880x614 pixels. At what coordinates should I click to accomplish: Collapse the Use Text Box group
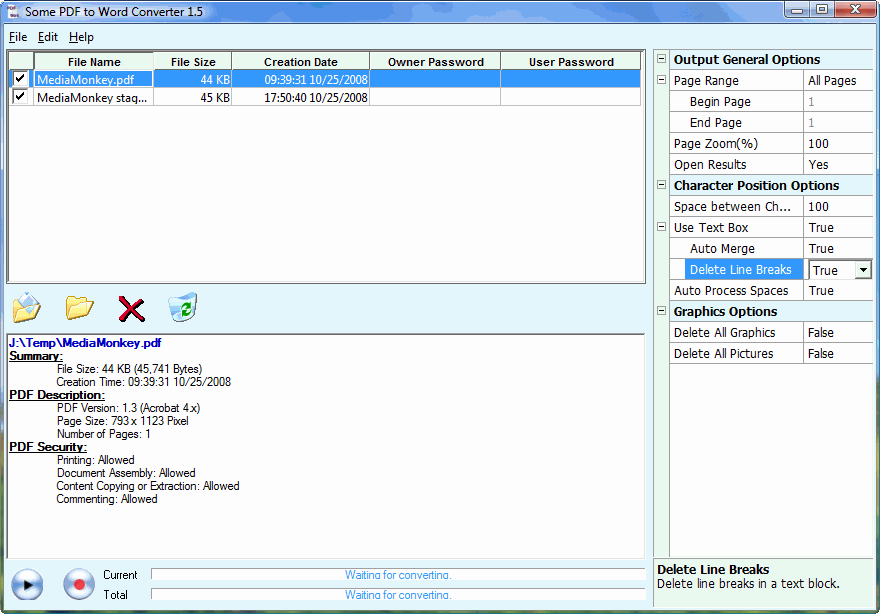(x=662, y=227)
